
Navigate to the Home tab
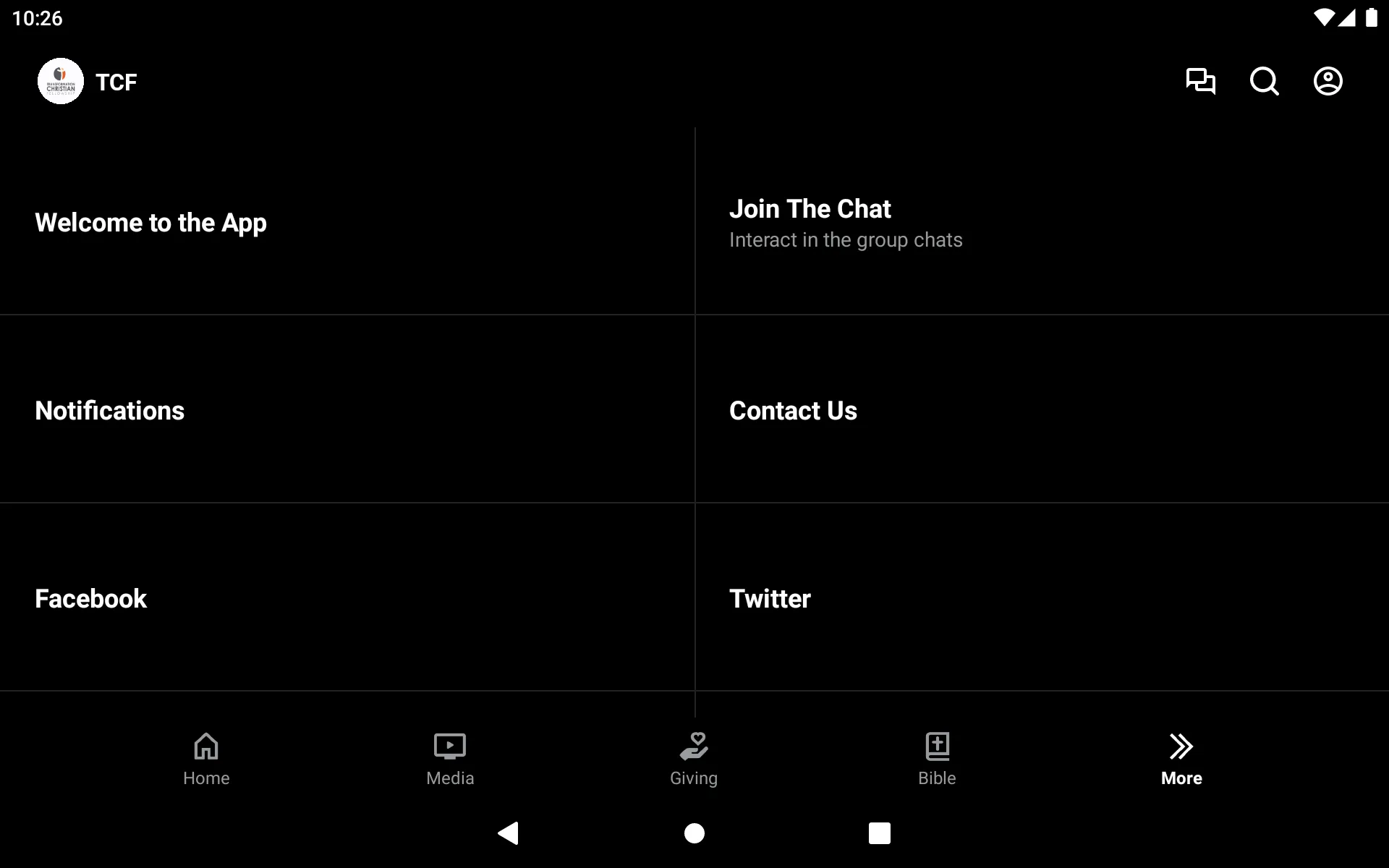point(206,758)
